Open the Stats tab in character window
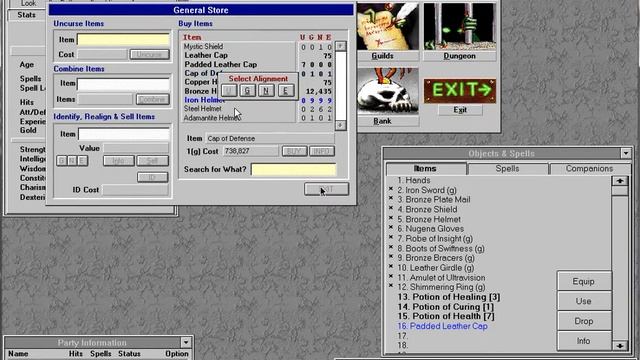Image resolution: width=640 pixels, height=360 pixels. click(x=26, y=15)
